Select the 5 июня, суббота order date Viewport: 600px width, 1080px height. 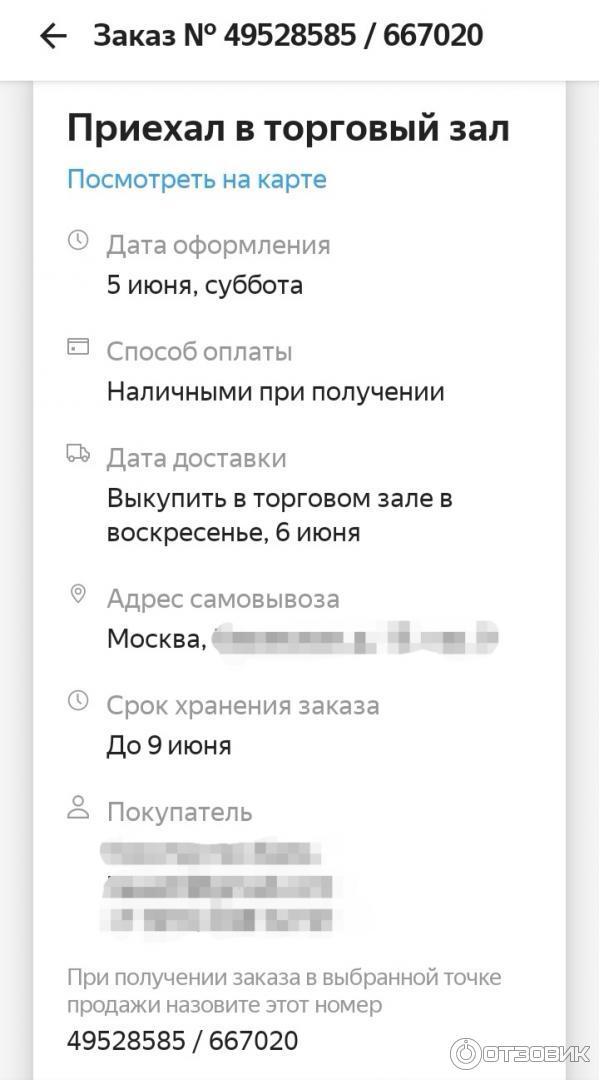[x=205, y=286]
